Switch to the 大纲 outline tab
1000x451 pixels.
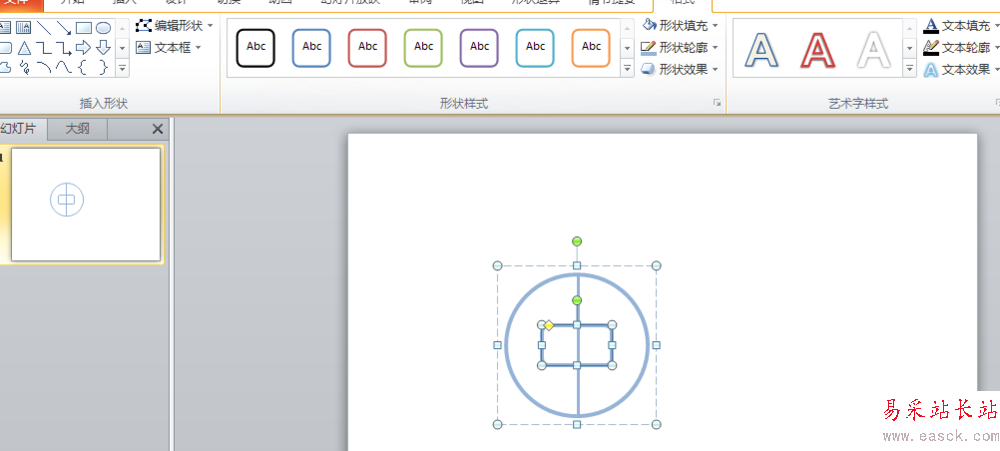pos(77,129)
